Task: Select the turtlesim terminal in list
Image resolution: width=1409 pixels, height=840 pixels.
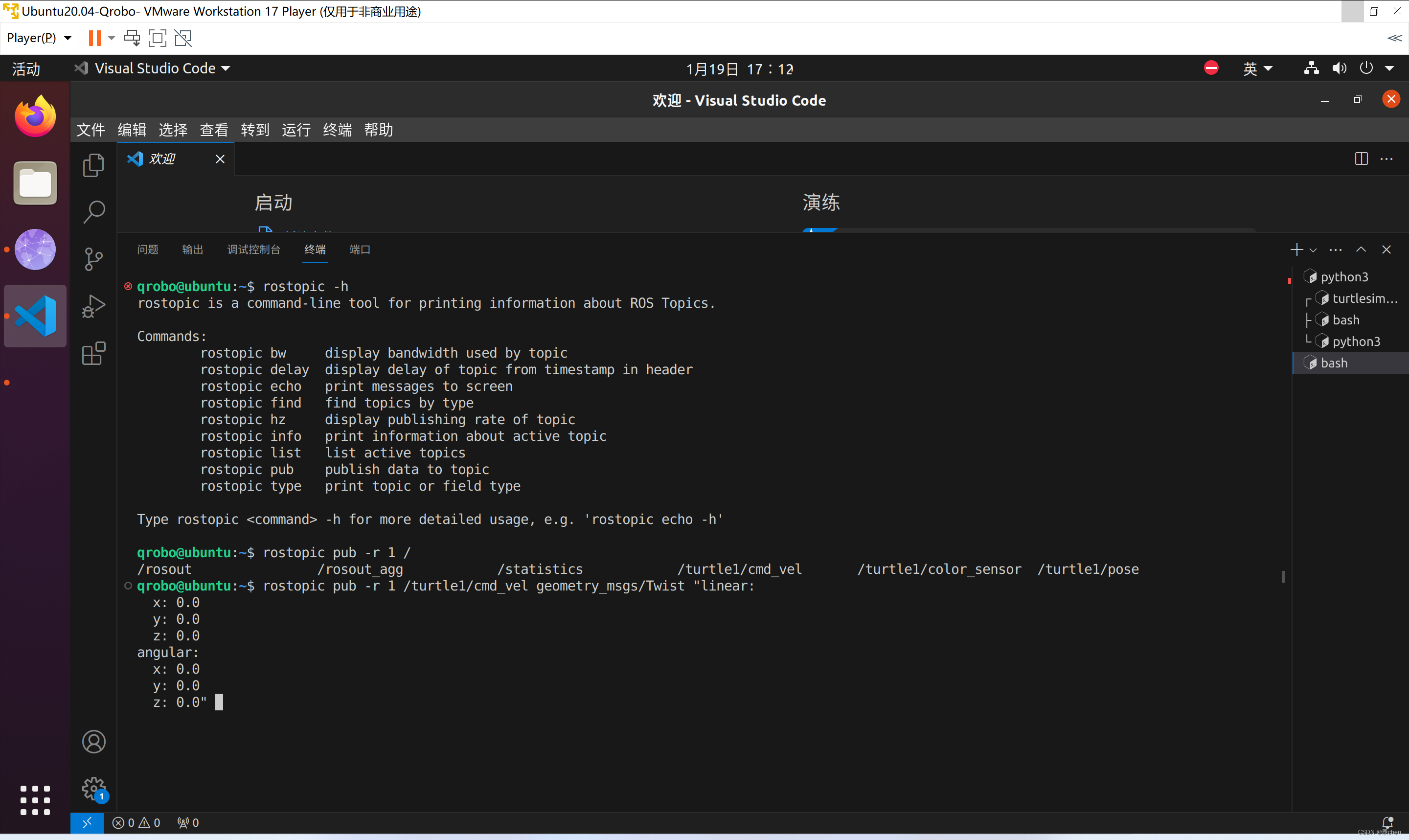Action: 1350,298
